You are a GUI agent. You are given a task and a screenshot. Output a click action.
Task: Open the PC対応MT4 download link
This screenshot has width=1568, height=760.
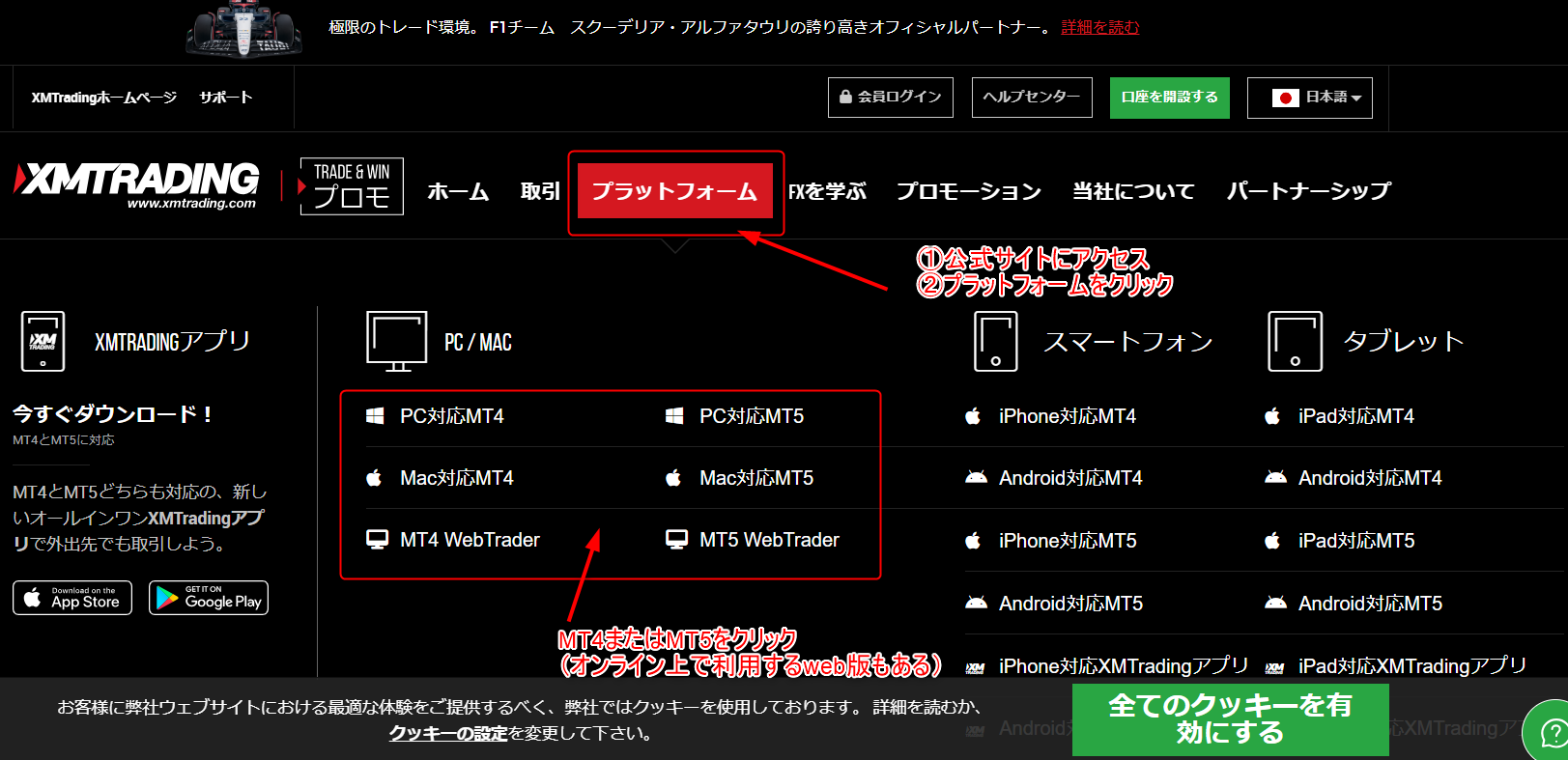point(451,416)
